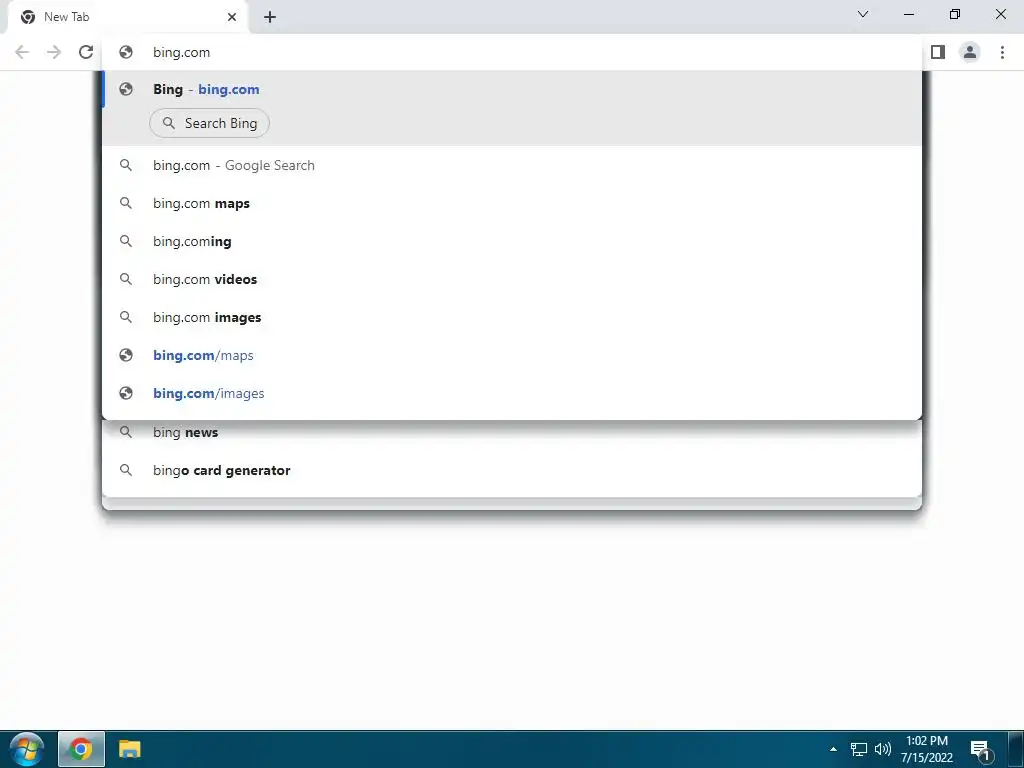1024x768 pixels.
Task: Open a new tab with plus button
Action: [270, 17]
